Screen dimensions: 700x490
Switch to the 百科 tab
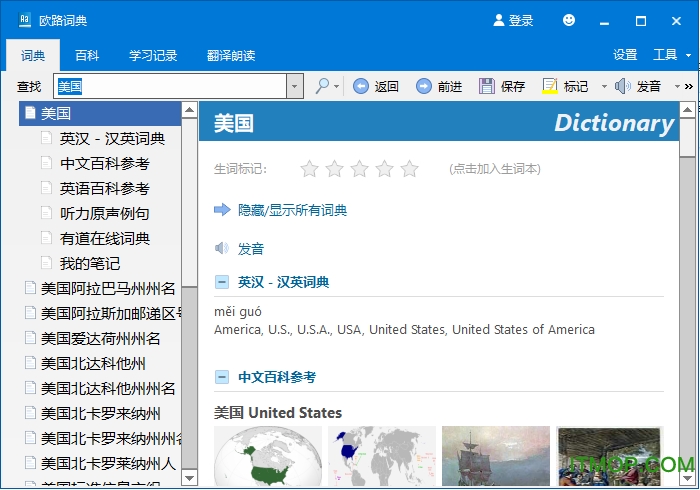click(x=87, y=55)
